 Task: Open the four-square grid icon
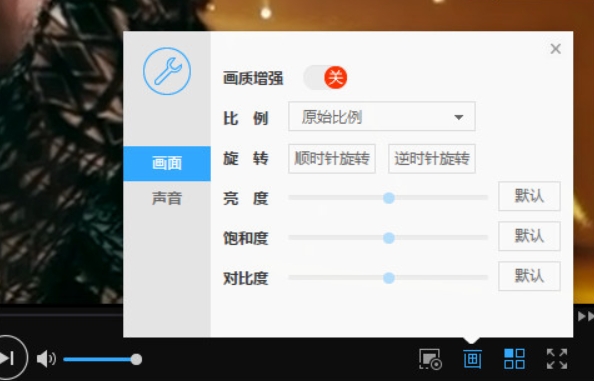click(x=514, y=359)
